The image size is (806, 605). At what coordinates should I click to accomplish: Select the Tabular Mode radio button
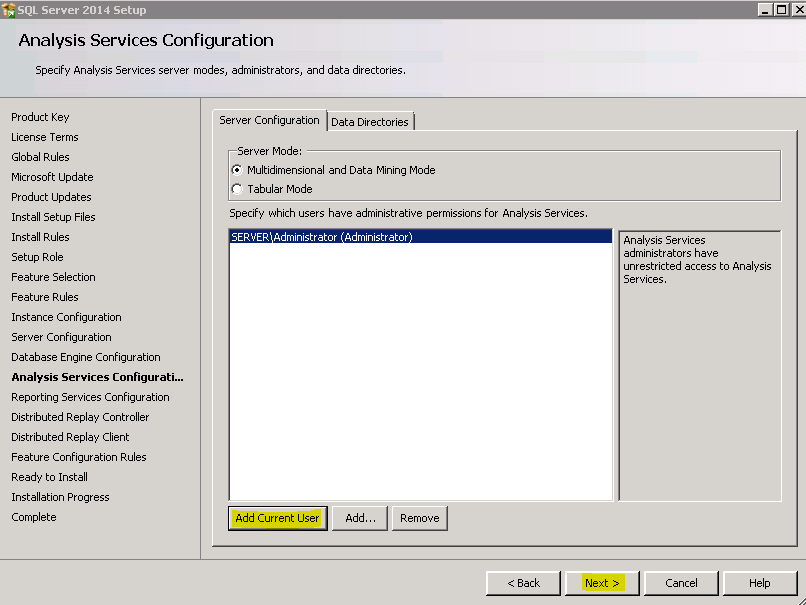coord(237,189)
